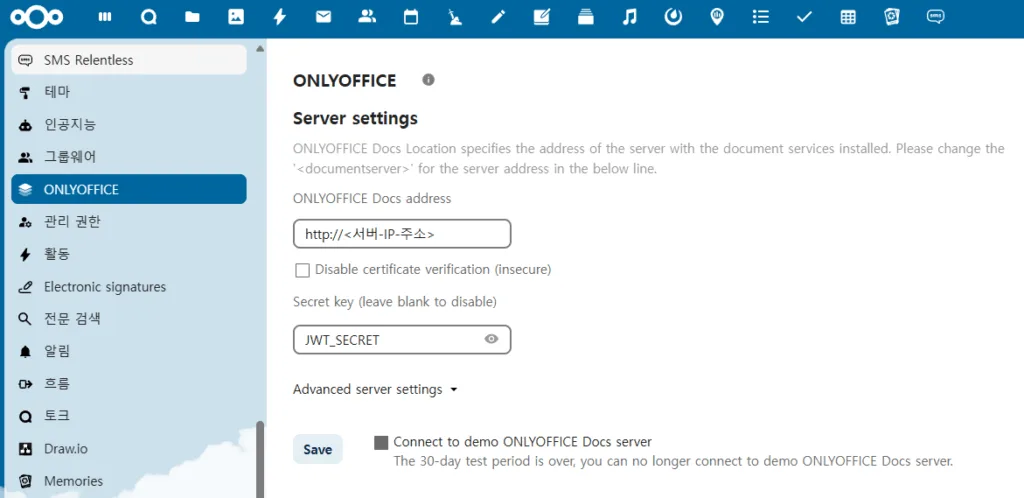This screenshot has width=1024, height=498.
Task: Click the Secret key input field
Action: 402,339
